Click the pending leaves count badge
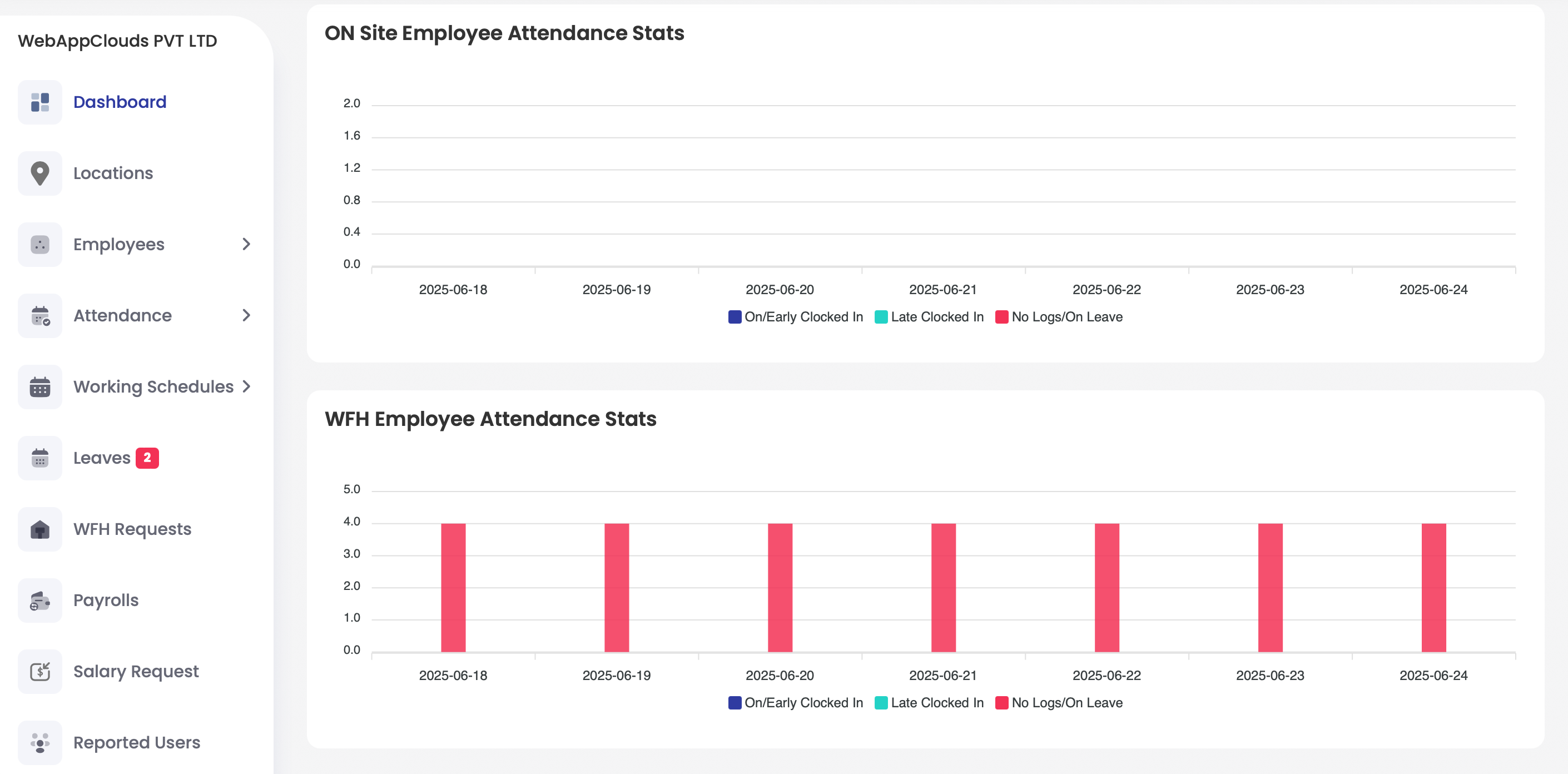This screenshot has height=774, width=1568. click(x=147, y=458)
